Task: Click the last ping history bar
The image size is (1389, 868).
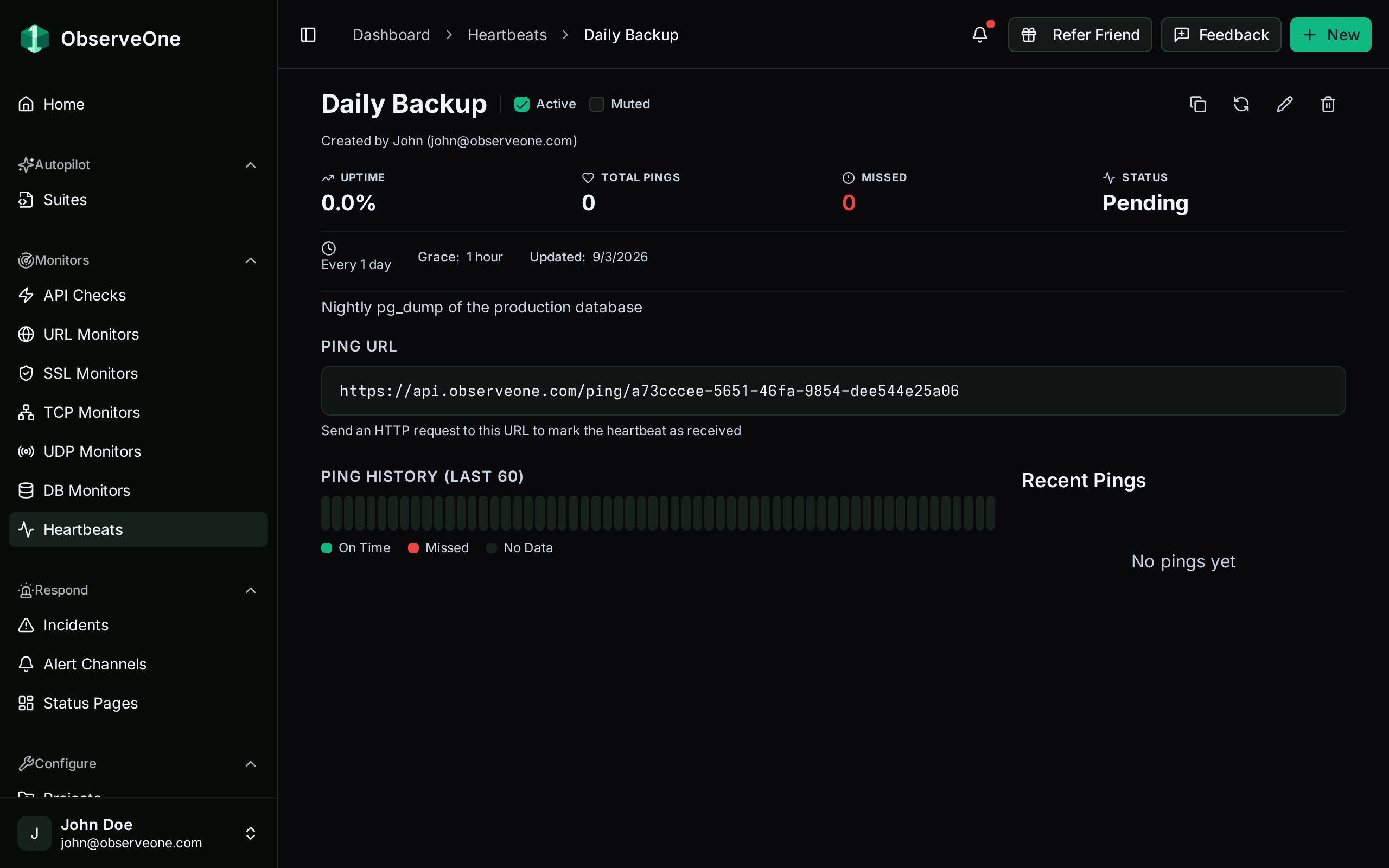Action: (990, 513)
